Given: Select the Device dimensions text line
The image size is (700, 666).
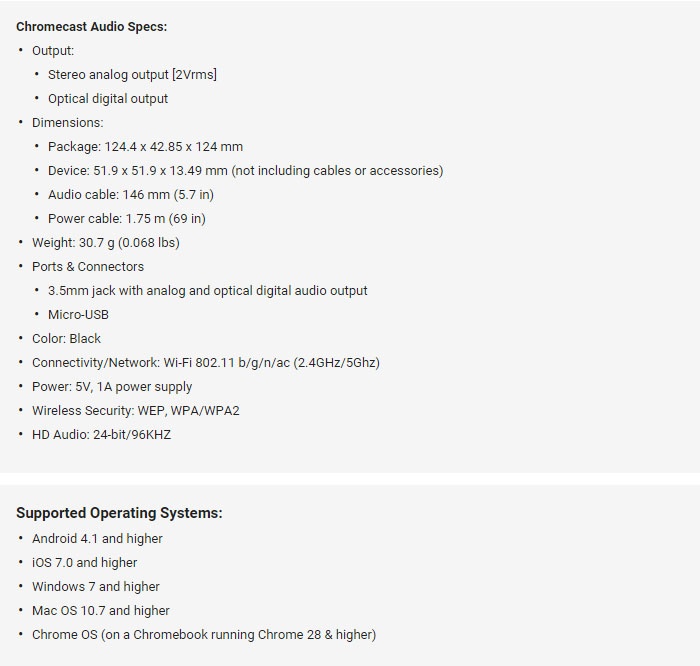Looking at the screenshot, I should [245, 171].
